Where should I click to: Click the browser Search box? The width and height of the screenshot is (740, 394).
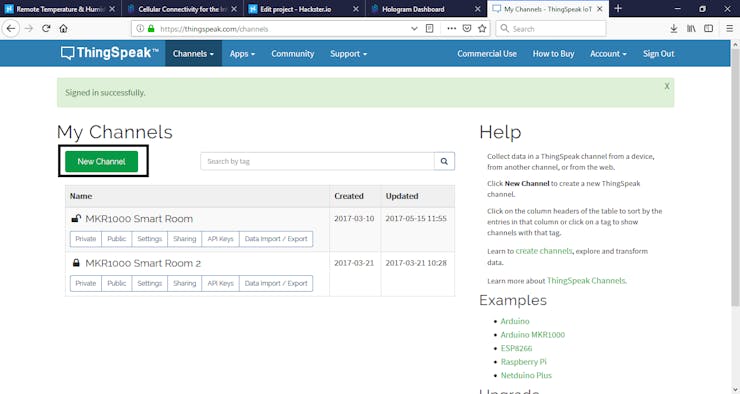[551, 28]
